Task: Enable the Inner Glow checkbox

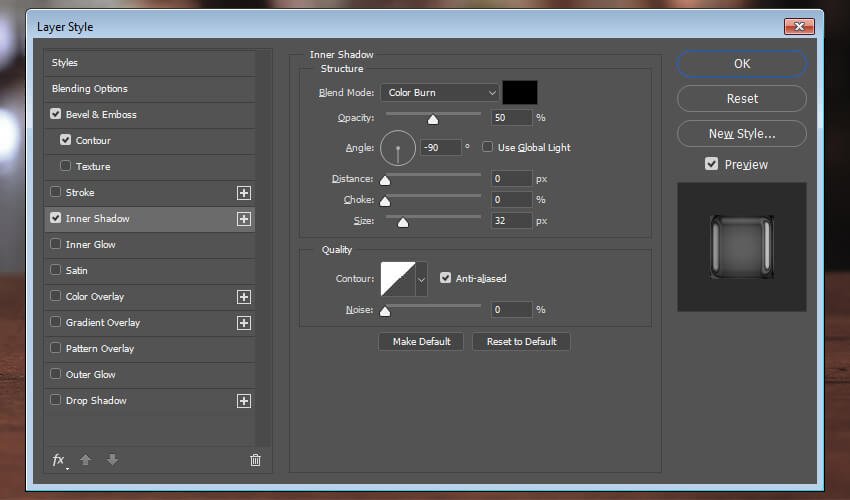Action: tap(55, 244)
